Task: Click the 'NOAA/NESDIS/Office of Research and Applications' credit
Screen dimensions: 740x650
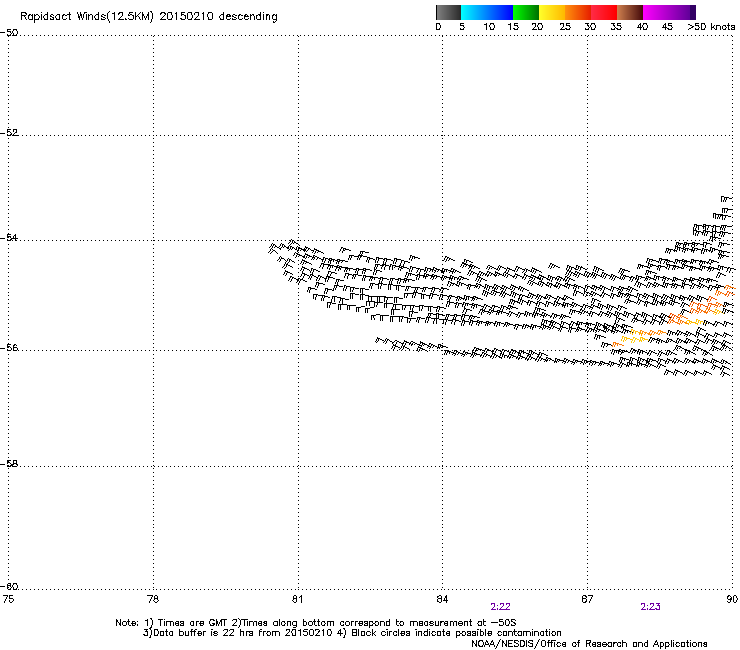Action: (589, 644)
